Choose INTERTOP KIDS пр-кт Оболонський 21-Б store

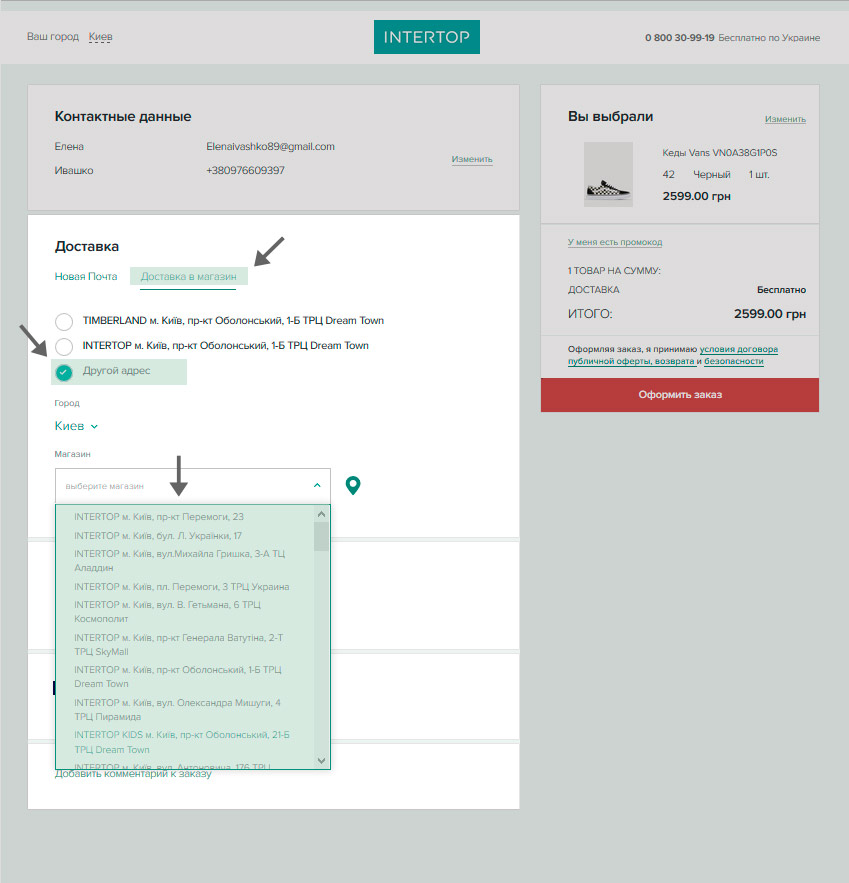coord(181,741)
